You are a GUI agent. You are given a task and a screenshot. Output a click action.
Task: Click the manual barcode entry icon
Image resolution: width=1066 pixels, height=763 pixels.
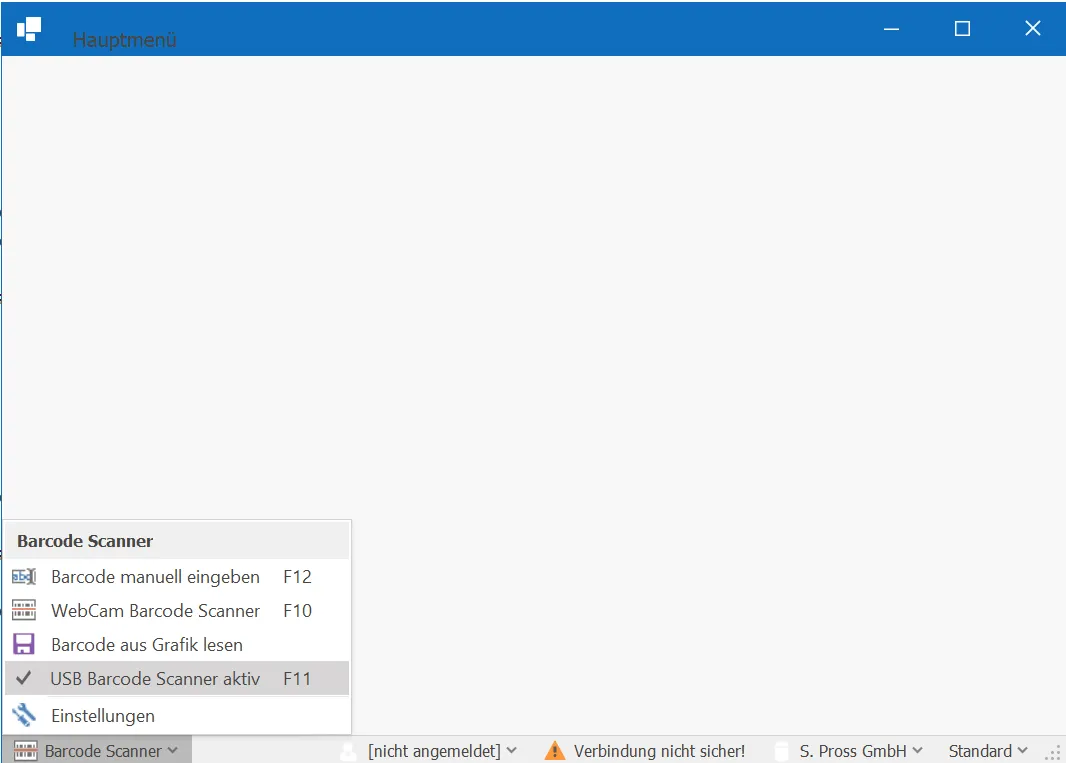pyautogui.click(x=24, y=577)
